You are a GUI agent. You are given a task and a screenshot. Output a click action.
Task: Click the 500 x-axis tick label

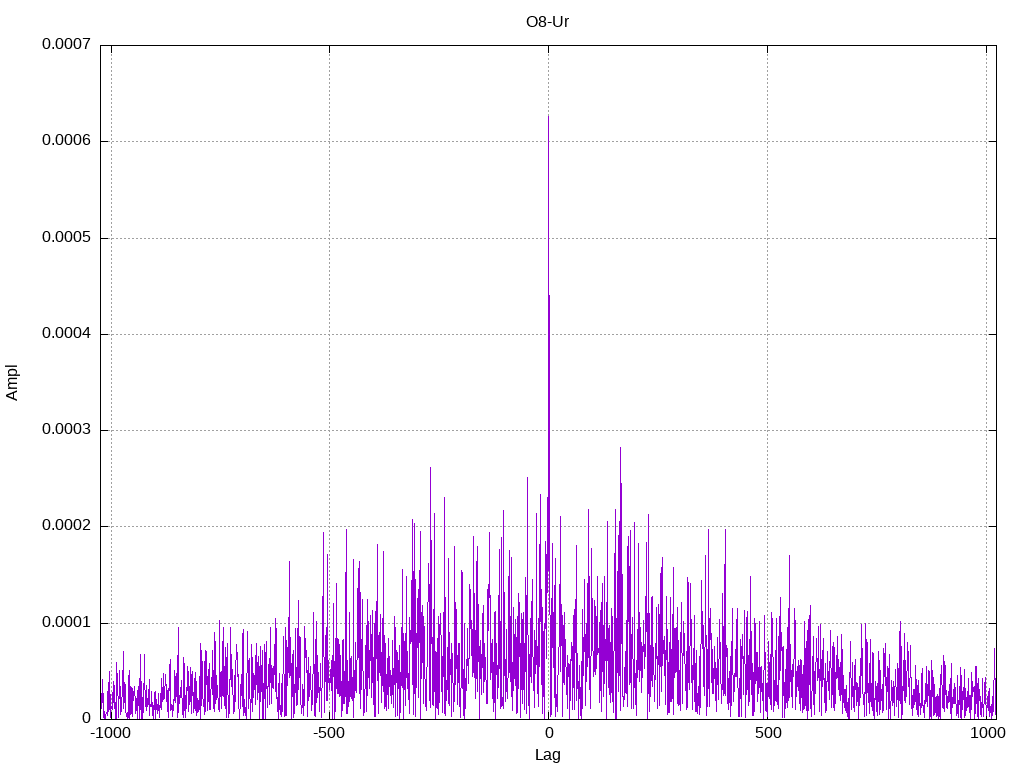click(x=768, y=733)
